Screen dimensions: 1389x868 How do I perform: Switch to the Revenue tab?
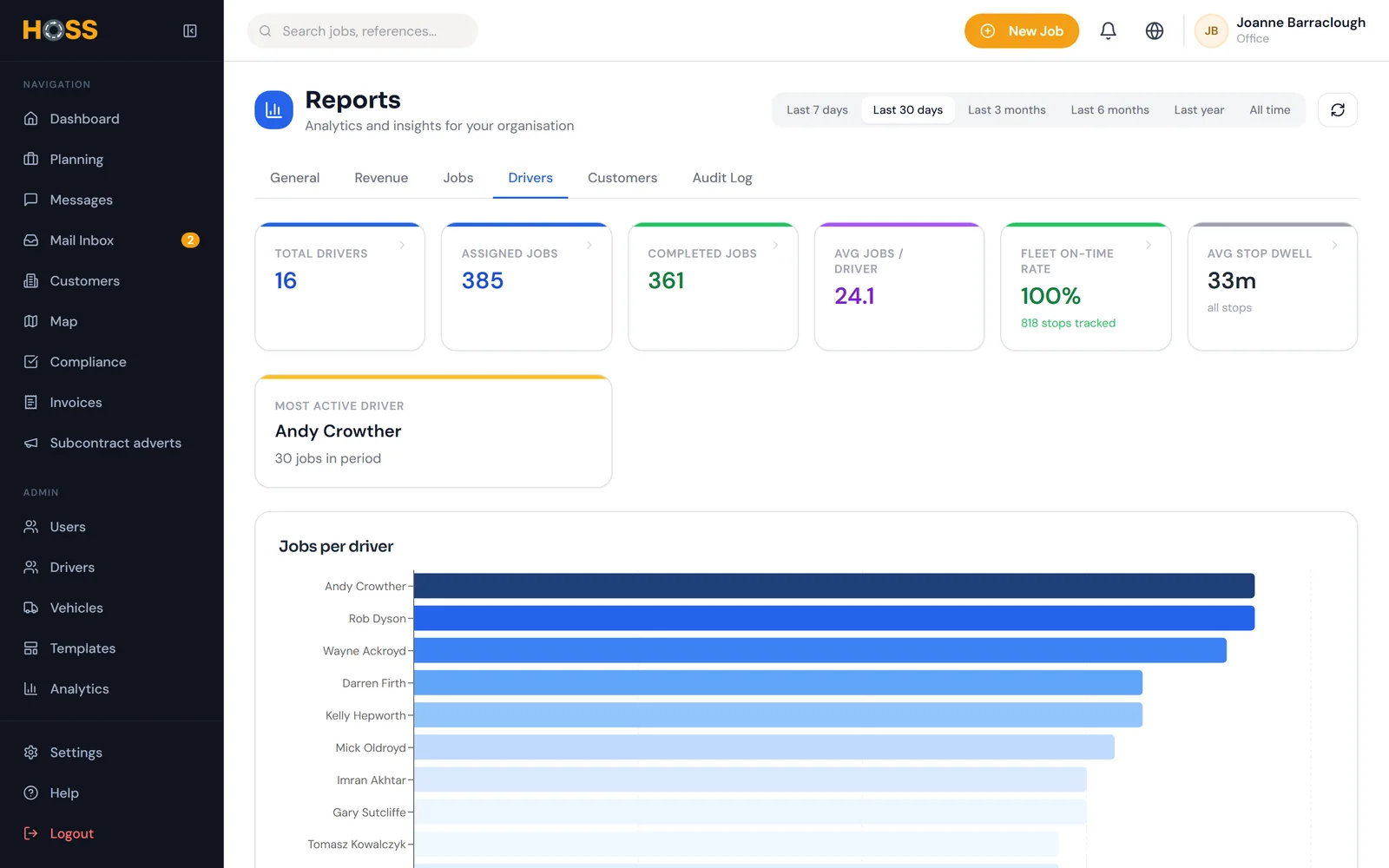381,178
